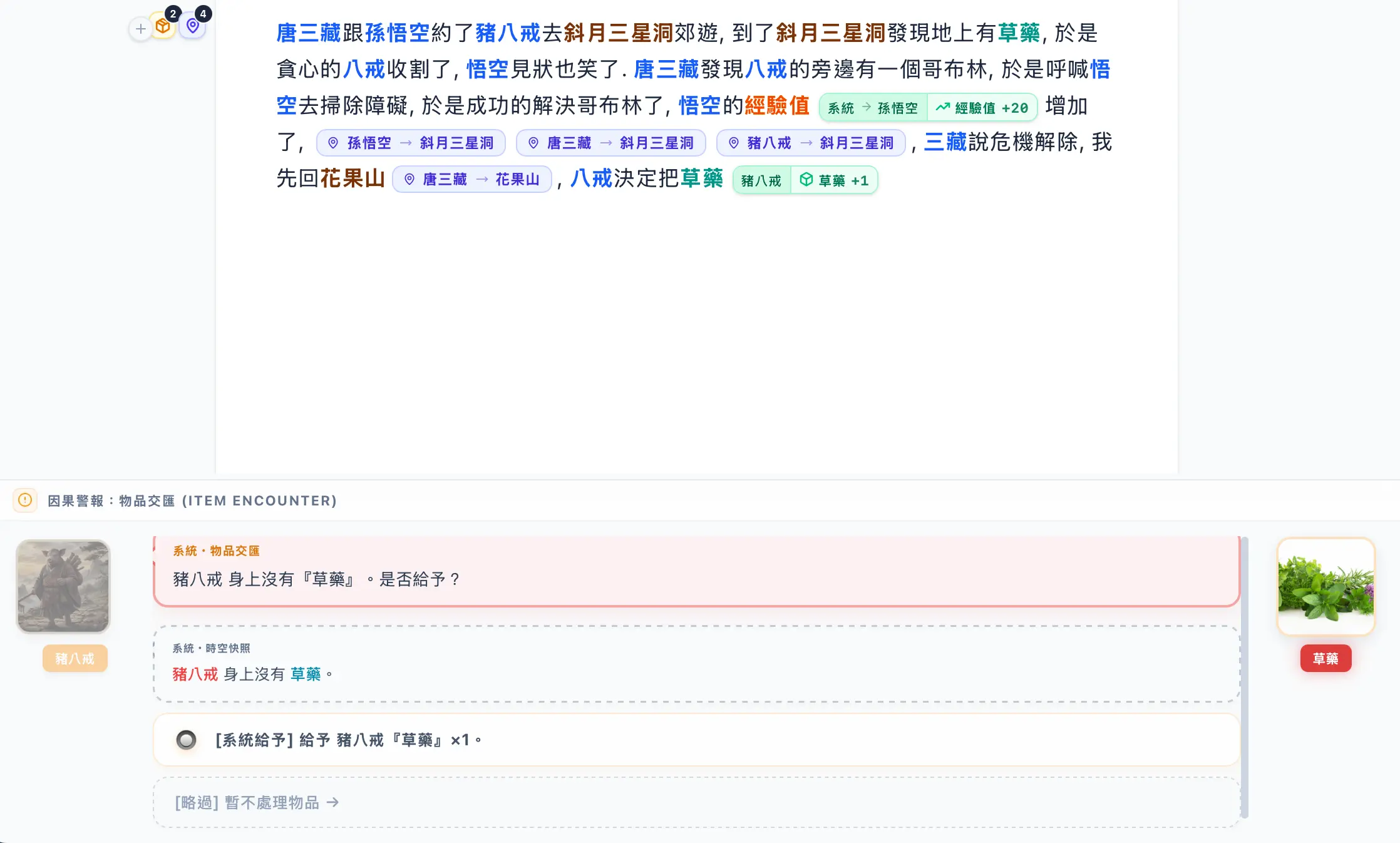Click red 豬八戒 in snapshot message
The width and height of the screenshot is (1400, 843).
[195, 674]
